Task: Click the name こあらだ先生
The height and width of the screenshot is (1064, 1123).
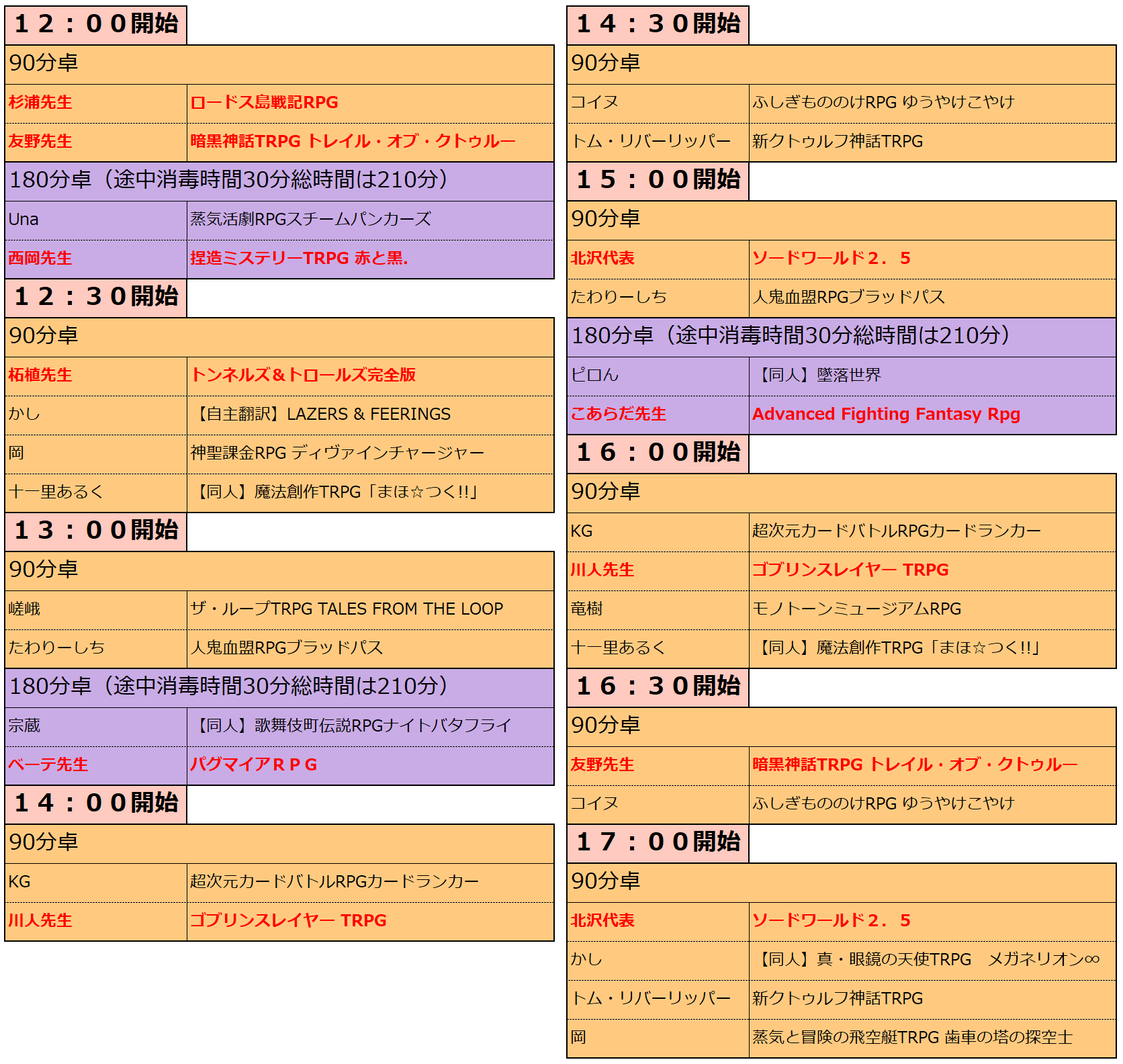Action: (619, 414)
